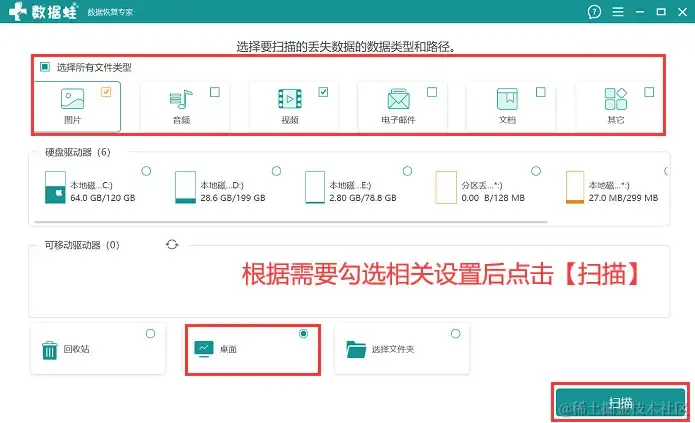Select the 回收站 radio button
The width and height of the screenshot is (695, 423).
(151, 333)
